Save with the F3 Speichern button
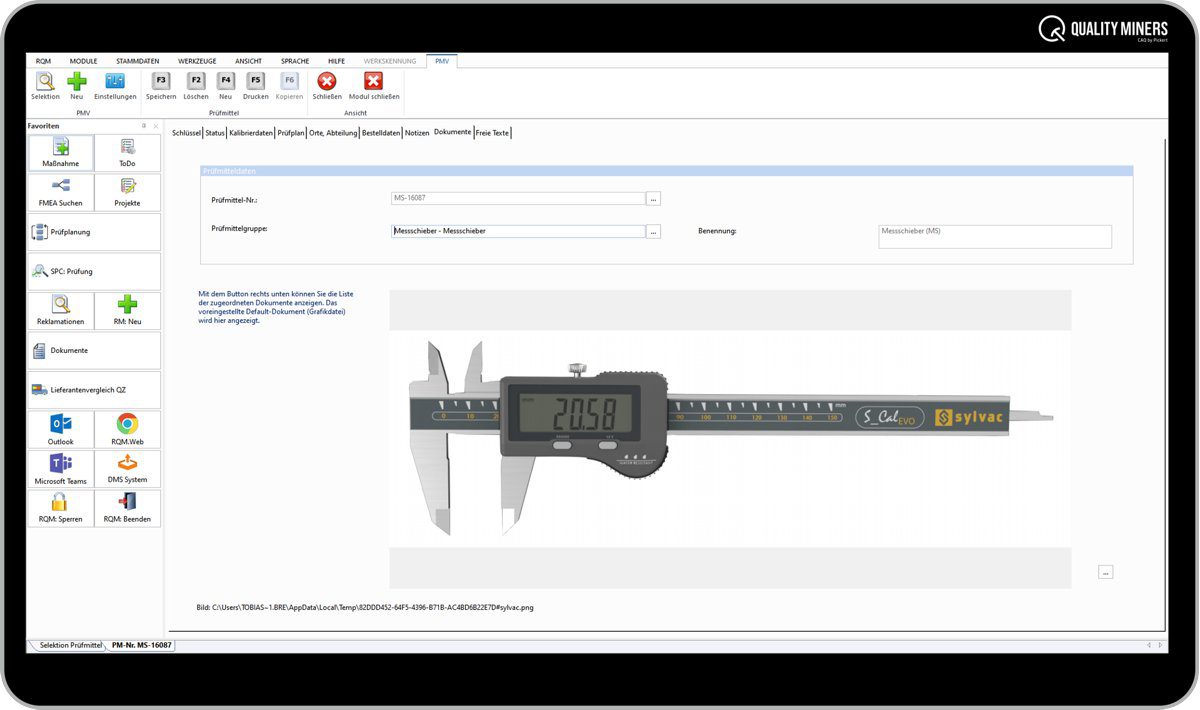 [x=161, y=86]
